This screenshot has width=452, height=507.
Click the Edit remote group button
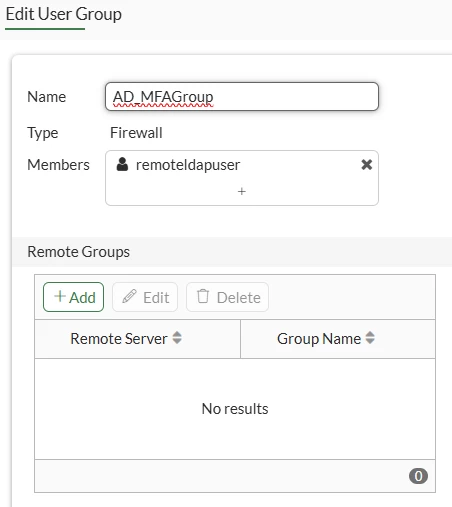[145, 297]
